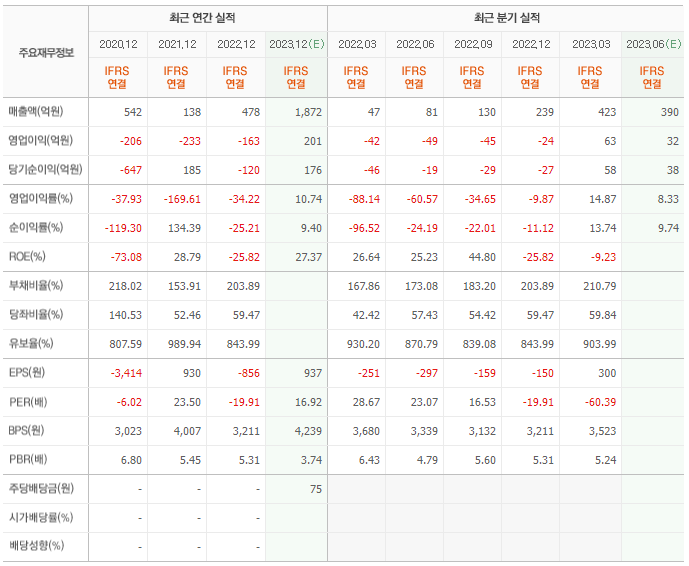Image resolution: width=689 pixels, height=566 pixels.
Task: Click the -29 quarterly net income value
Action: click(488, 171)
